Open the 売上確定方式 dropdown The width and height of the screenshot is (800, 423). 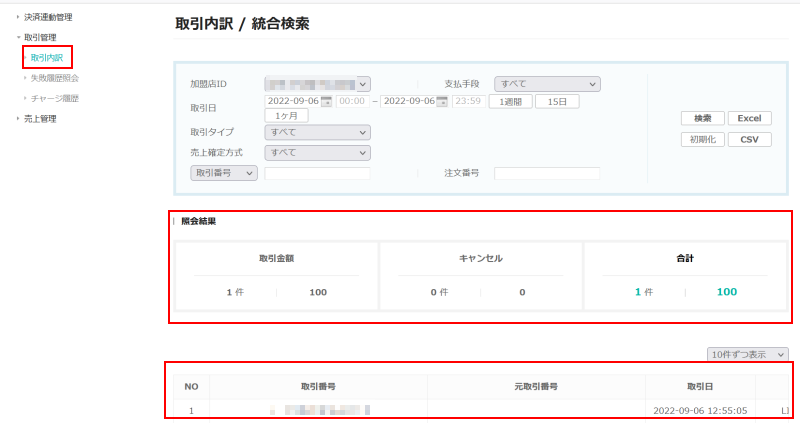(317, 153)
